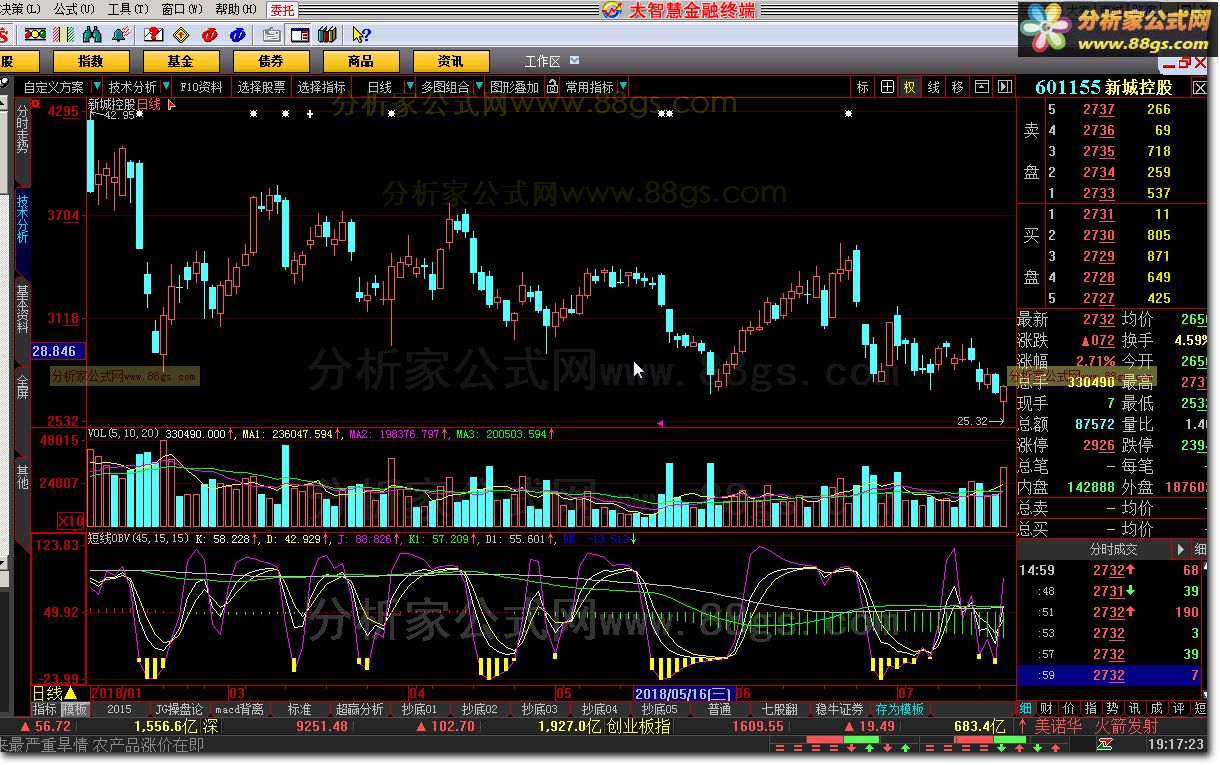Select the macd背离 indicator tab

tap(241, 709)
